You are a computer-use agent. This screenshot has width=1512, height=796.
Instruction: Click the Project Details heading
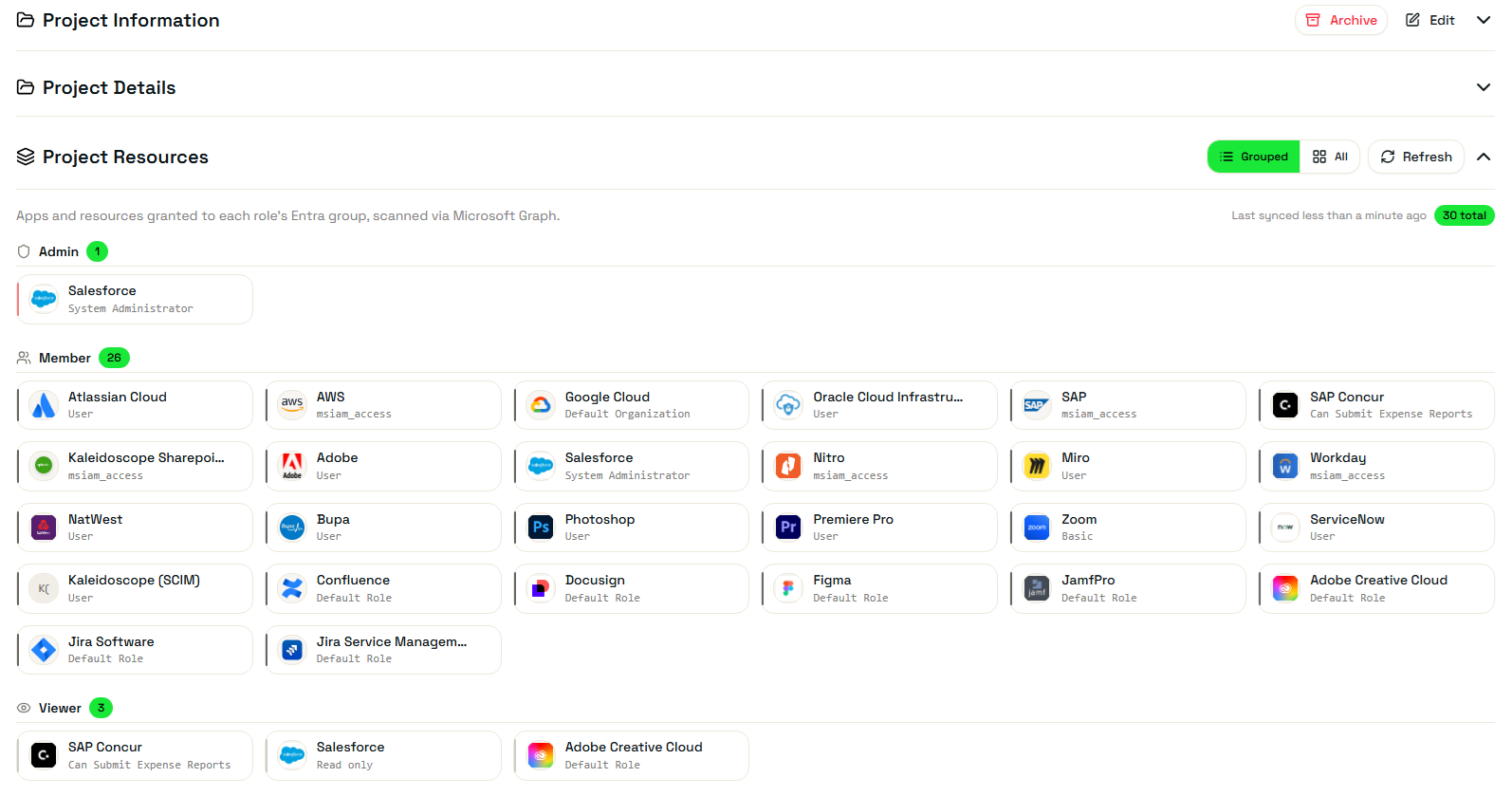click(x=109, y=87)
